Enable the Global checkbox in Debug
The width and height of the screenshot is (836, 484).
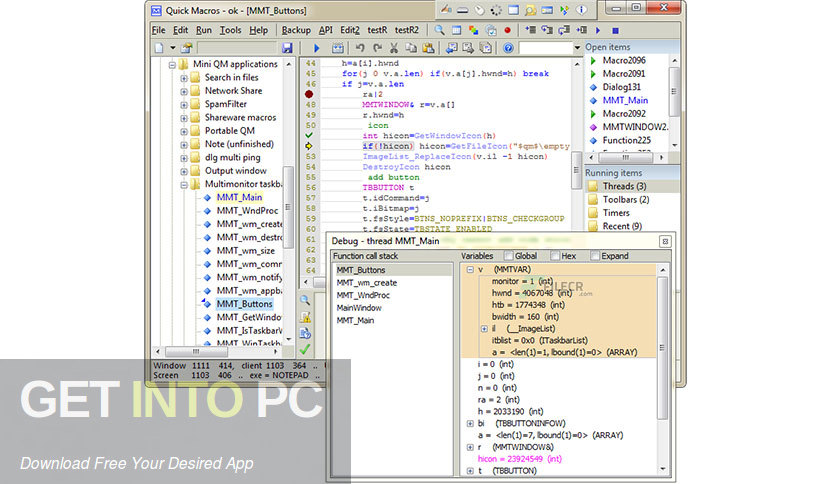(x=509, y=256)
